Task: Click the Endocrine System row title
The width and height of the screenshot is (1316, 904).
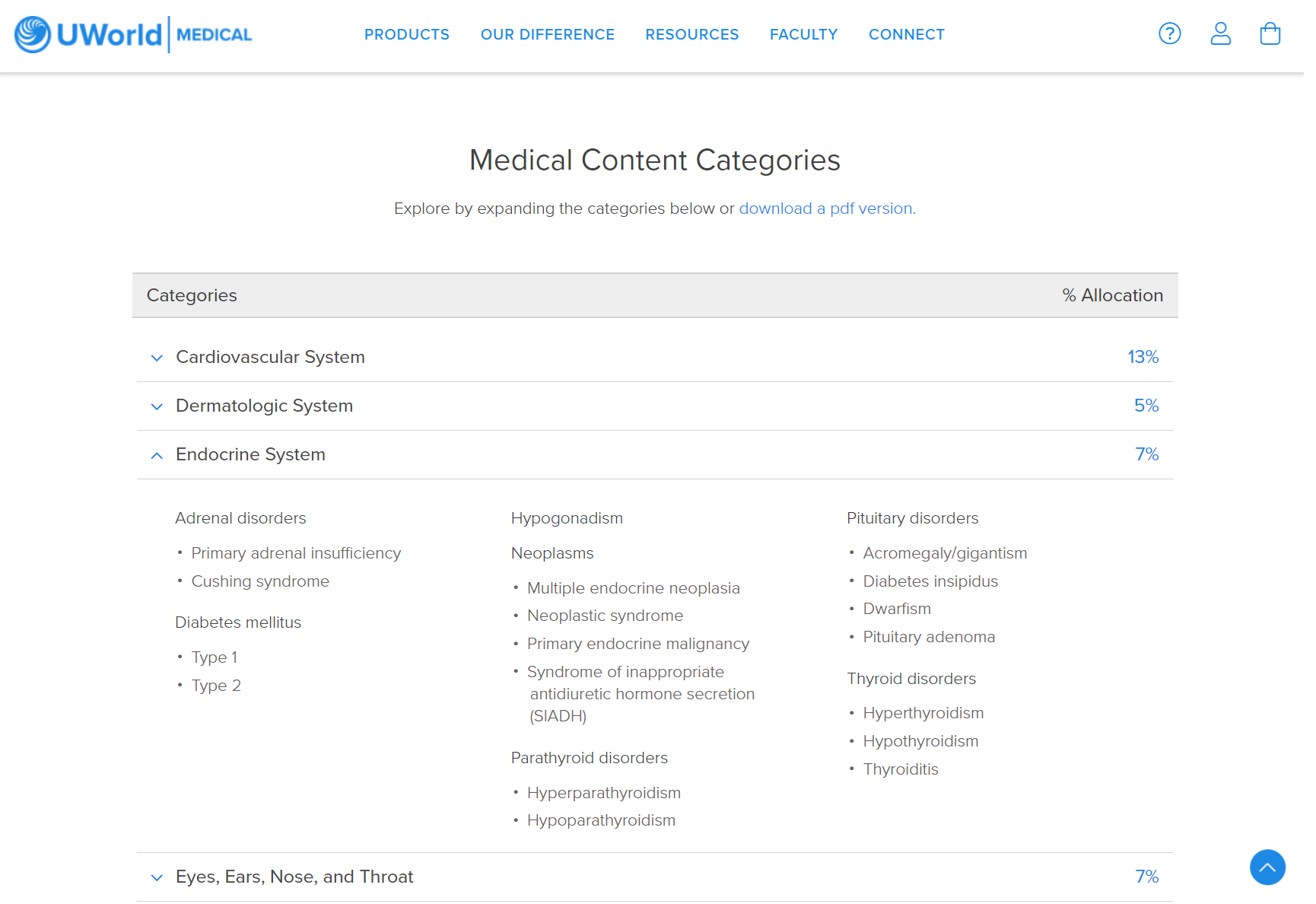Action: point(250,454)
